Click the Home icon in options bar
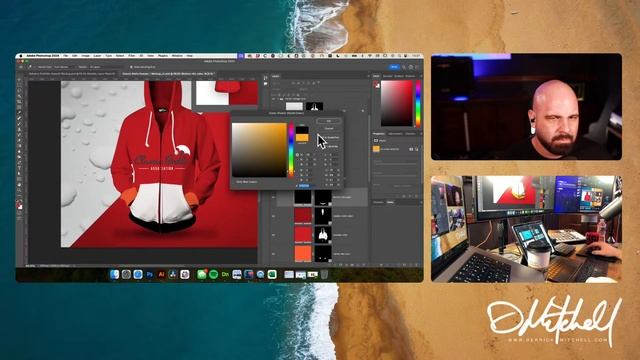 coord(21,67)
